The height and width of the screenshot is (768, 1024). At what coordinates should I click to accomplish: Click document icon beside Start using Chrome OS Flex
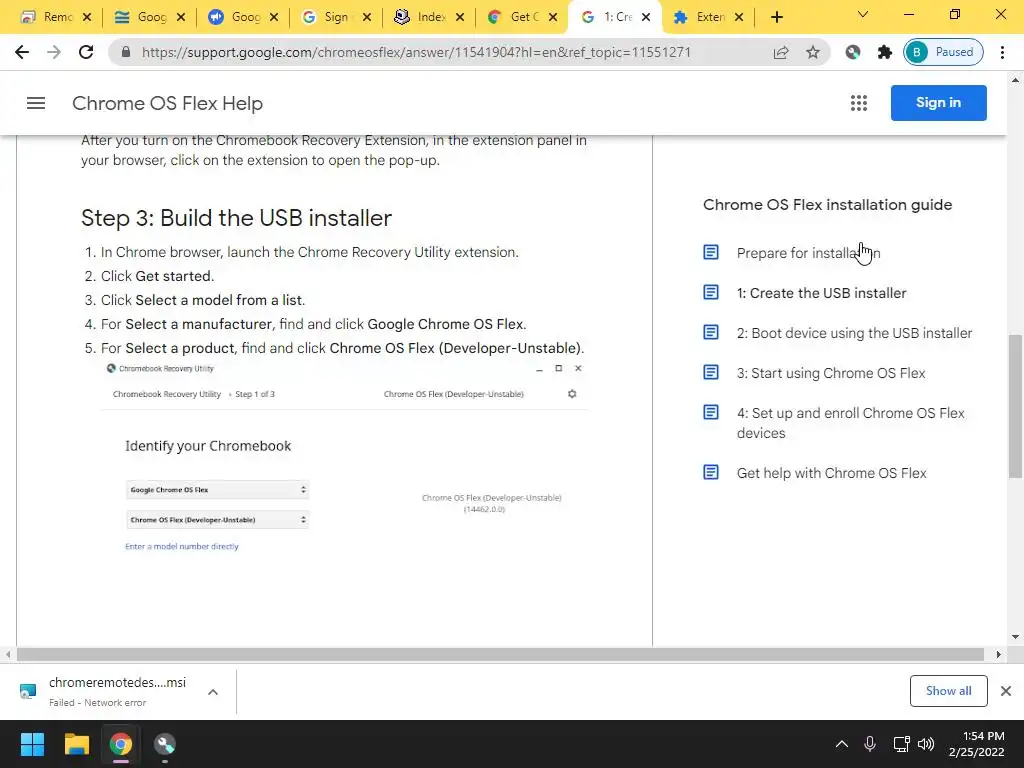[x=711, y=372]
